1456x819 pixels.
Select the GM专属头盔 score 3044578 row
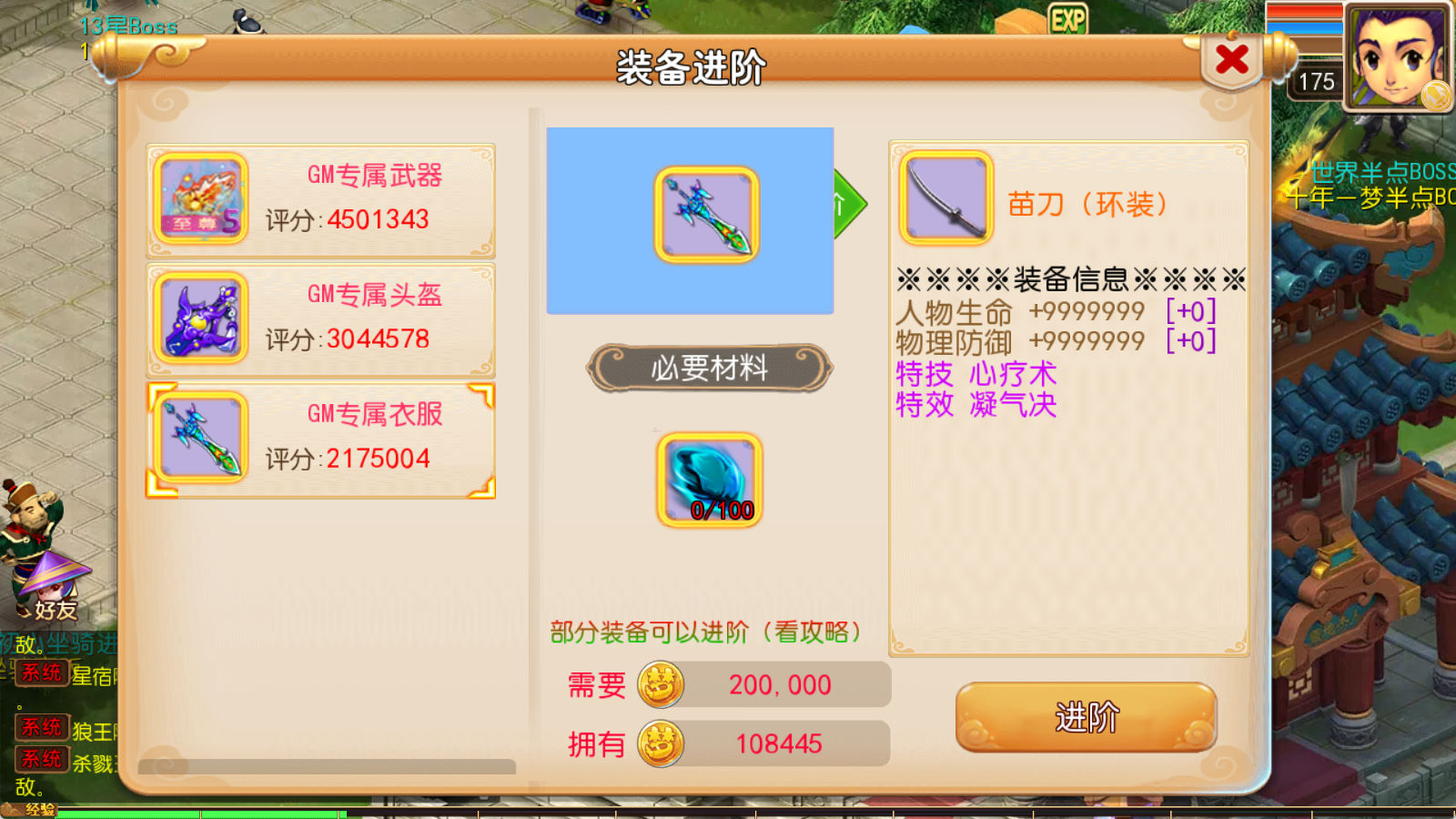click(320, 319)
